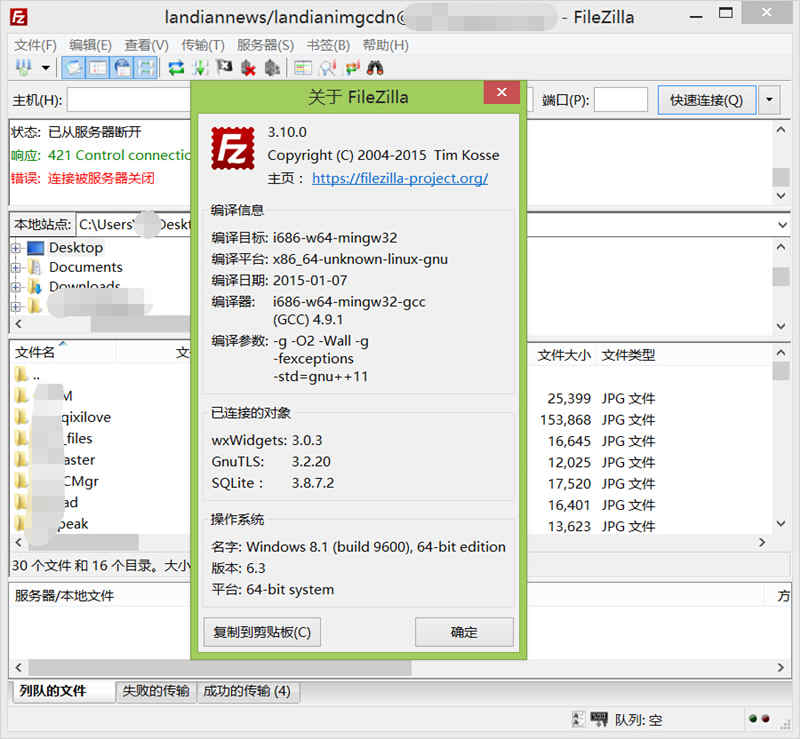The image size is (800, 739).
Task: Expand the Documents folder in local tree
Action: pyautogui.click(x=18, y=267)
